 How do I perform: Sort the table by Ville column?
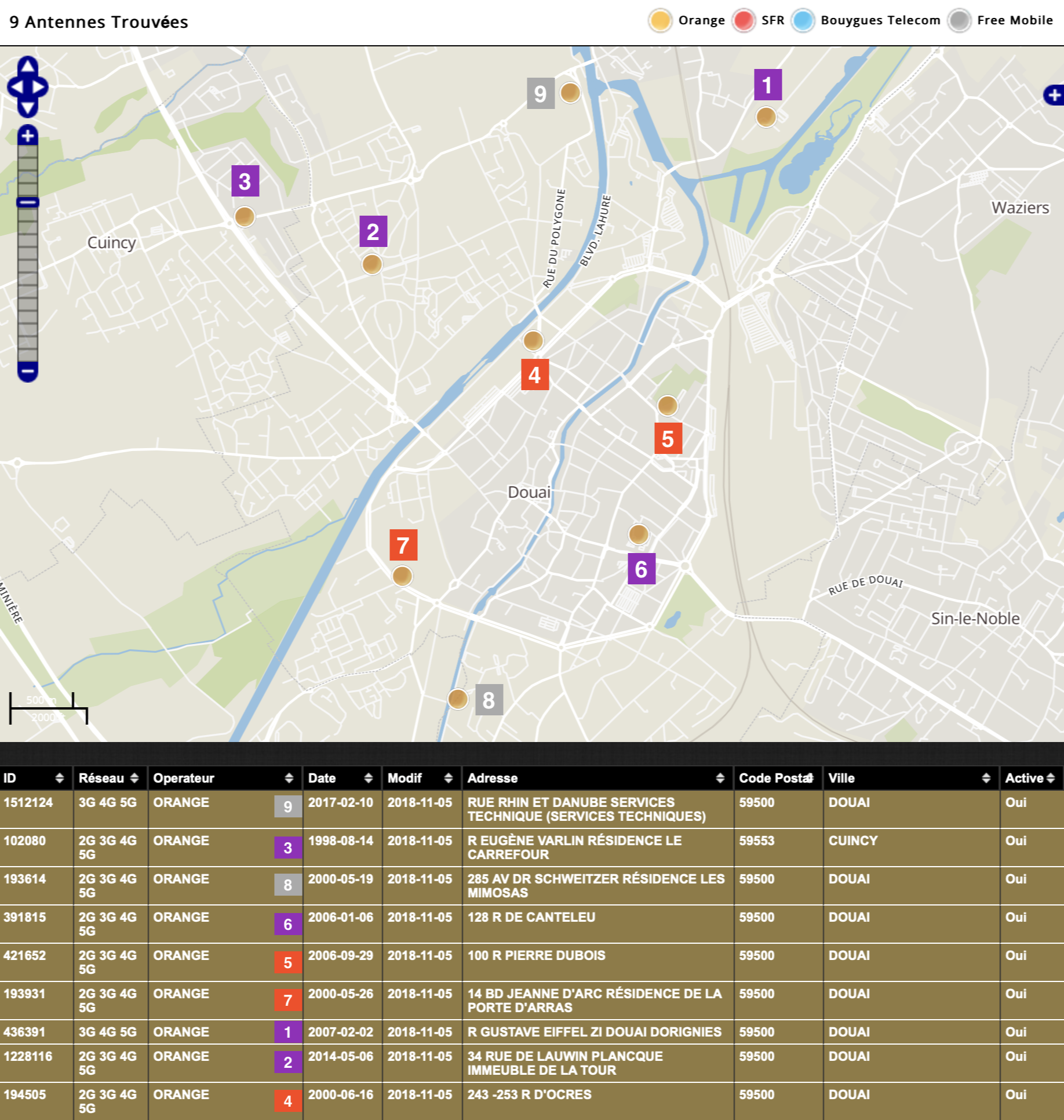pyautogui.click(x=910, y=778)
